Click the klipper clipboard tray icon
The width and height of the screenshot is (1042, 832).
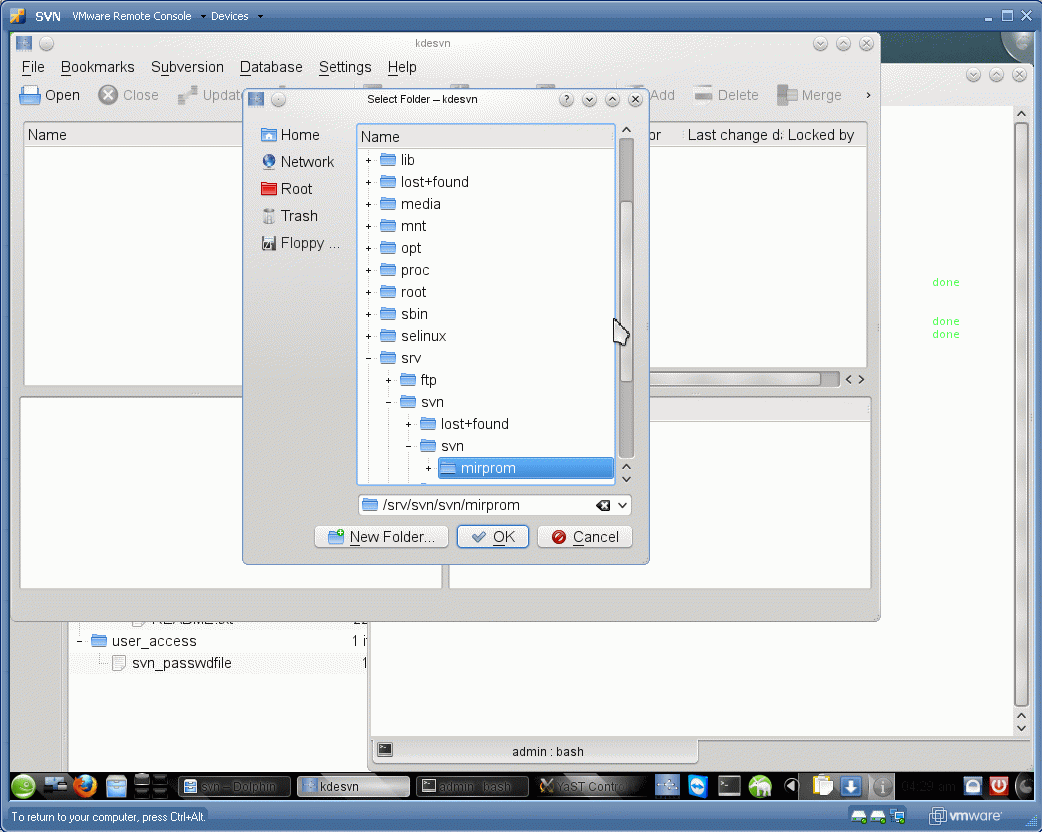823,786
